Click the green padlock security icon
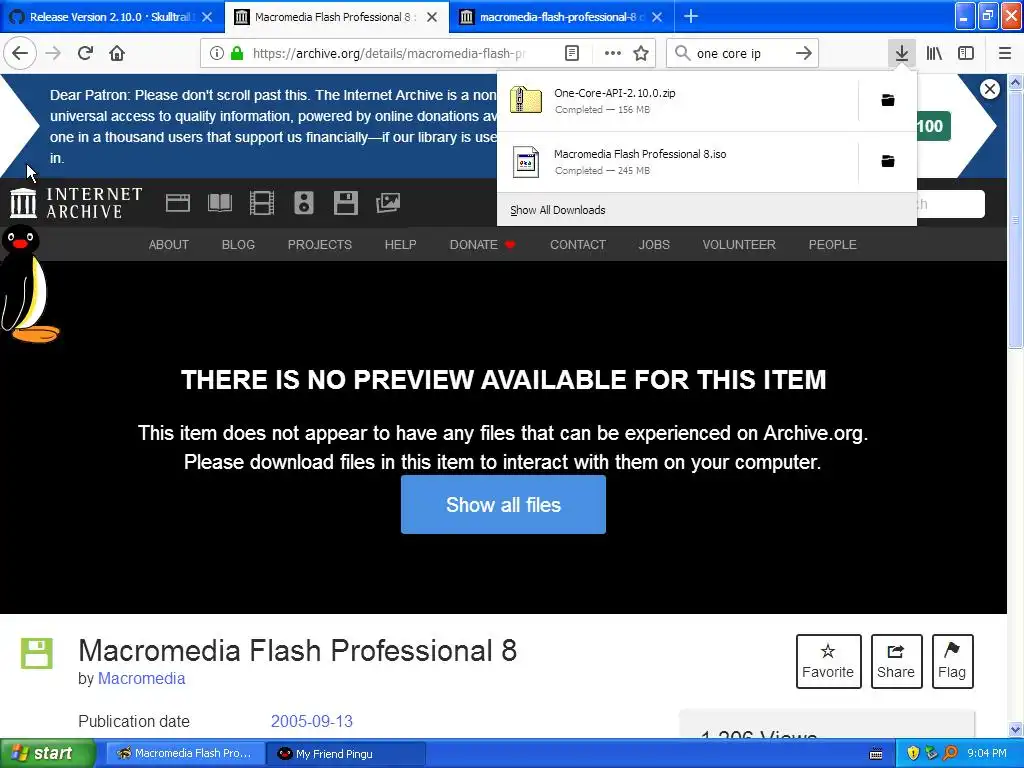 coord(237,54)
